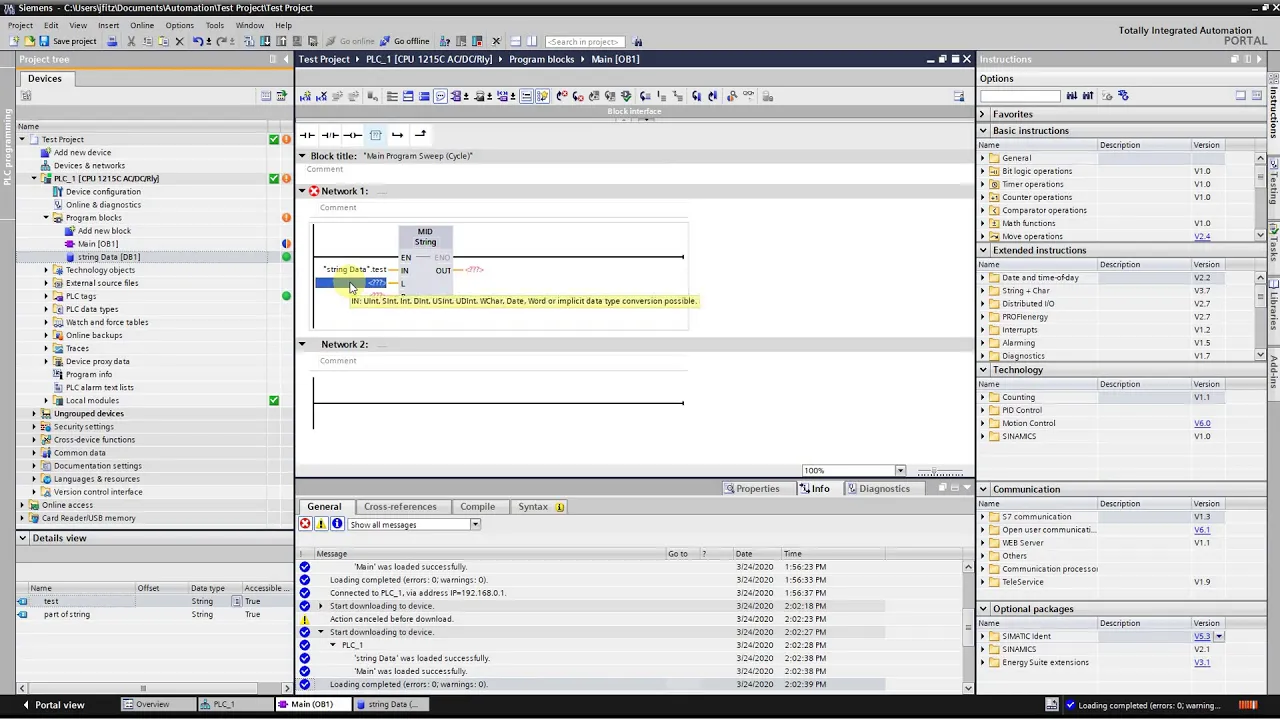Click the Save project icon

(x=44, y=41)
